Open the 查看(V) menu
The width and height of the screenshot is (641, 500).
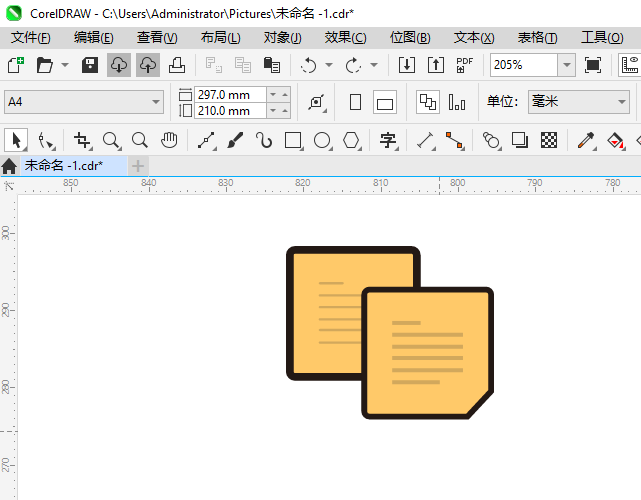pos(157,38)
